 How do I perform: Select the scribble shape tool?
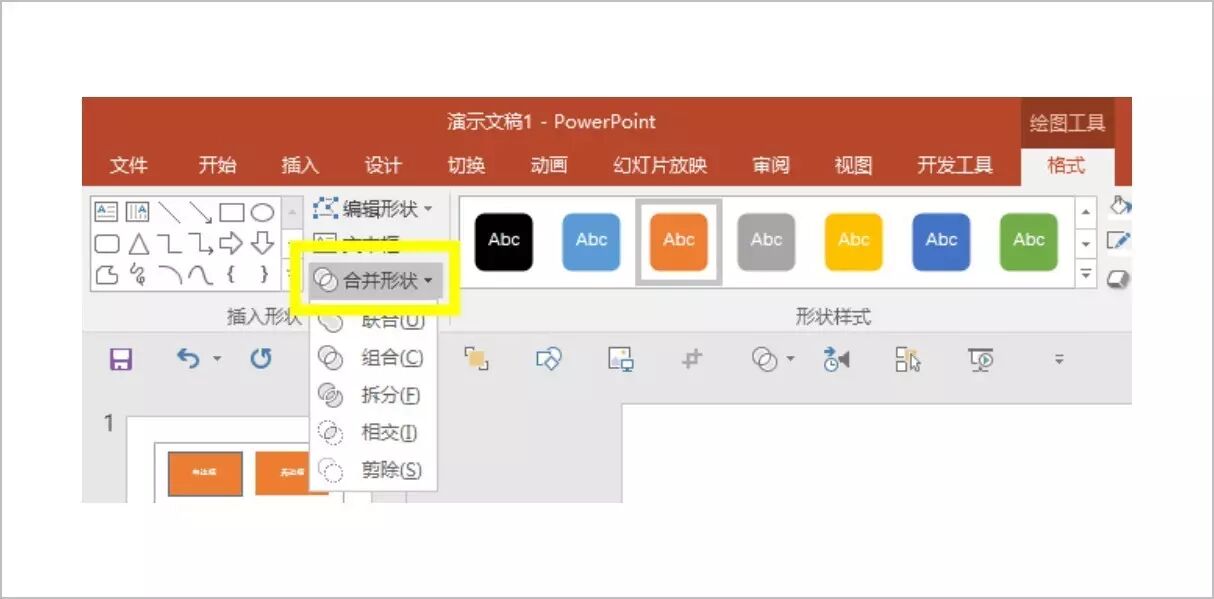[x=138, y=274]
